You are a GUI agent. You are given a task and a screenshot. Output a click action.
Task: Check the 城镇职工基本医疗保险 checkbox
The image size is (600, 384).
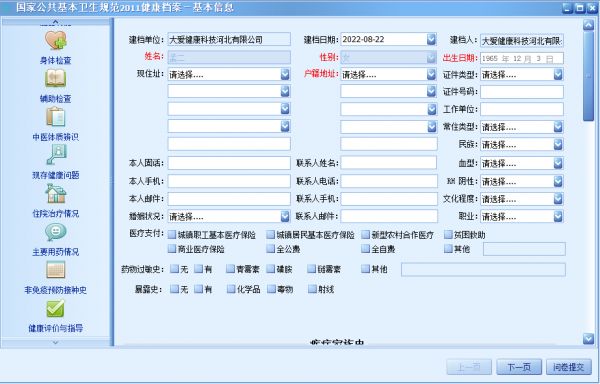[172, 234]
